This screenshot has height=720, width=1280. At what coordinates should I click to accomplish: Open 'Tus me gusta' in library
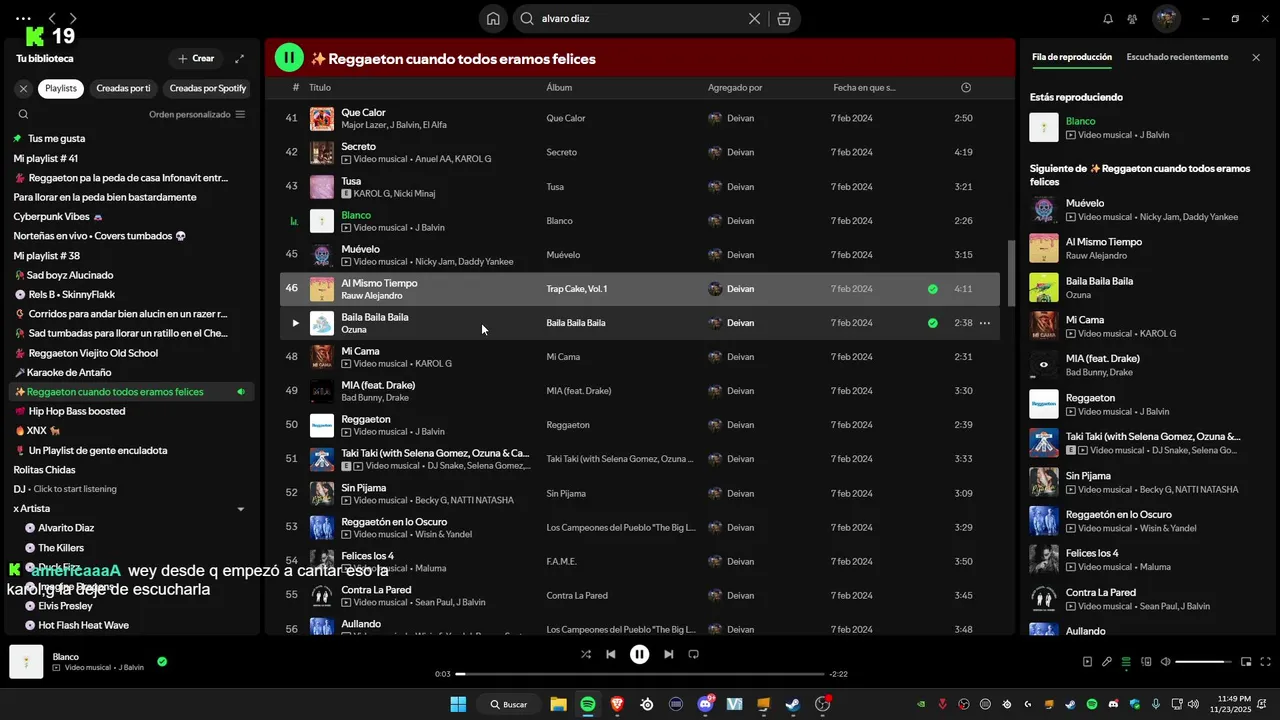[x=132, y=138]
